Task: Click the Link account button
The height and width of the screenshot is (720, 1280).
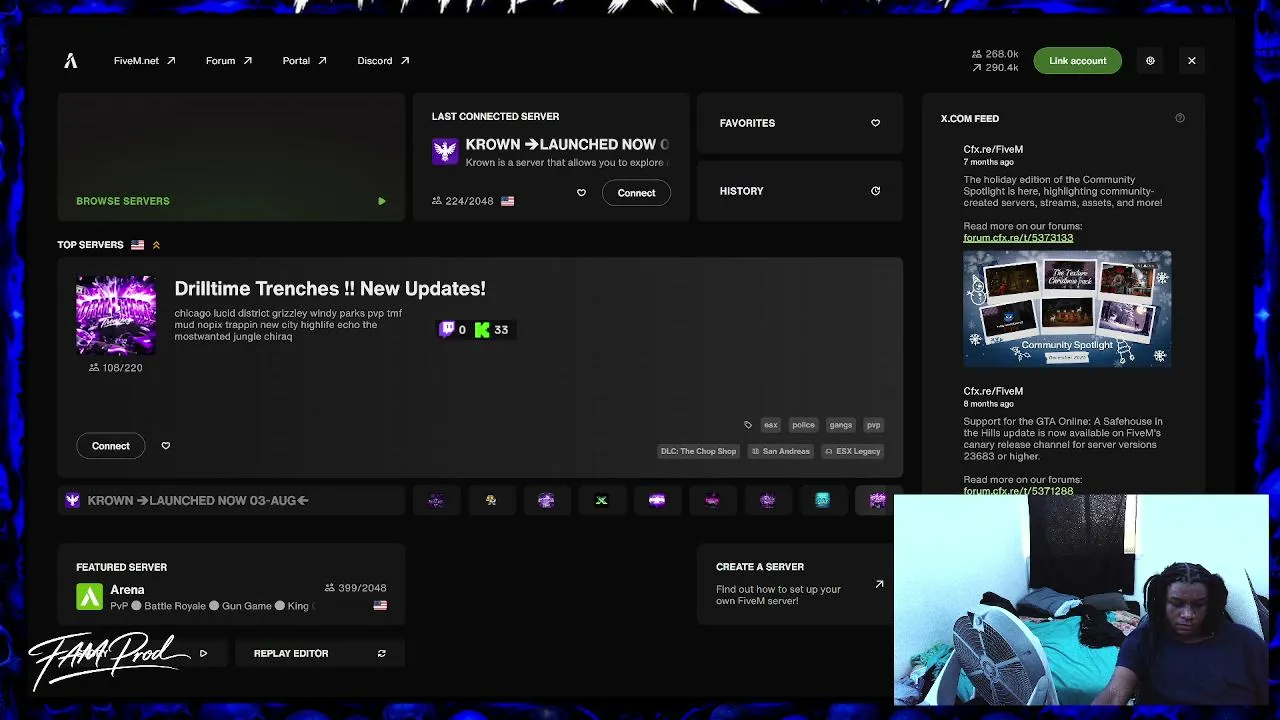Action: tap(1078, 61)
